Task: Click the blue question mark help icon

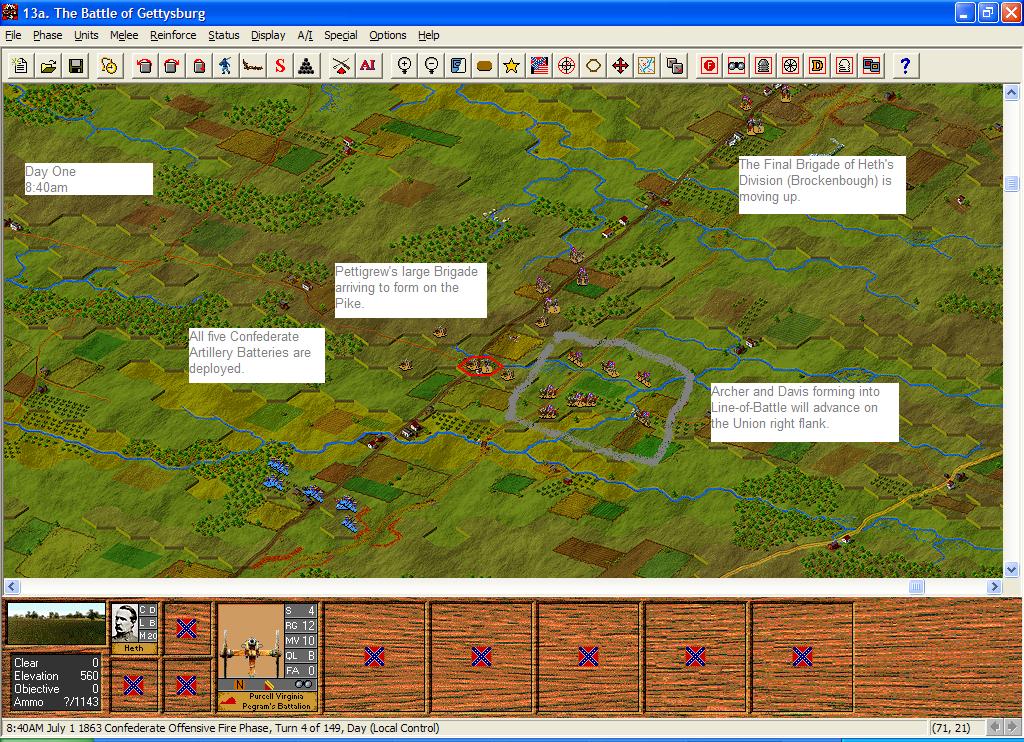Action: click(x=905, y=65)
